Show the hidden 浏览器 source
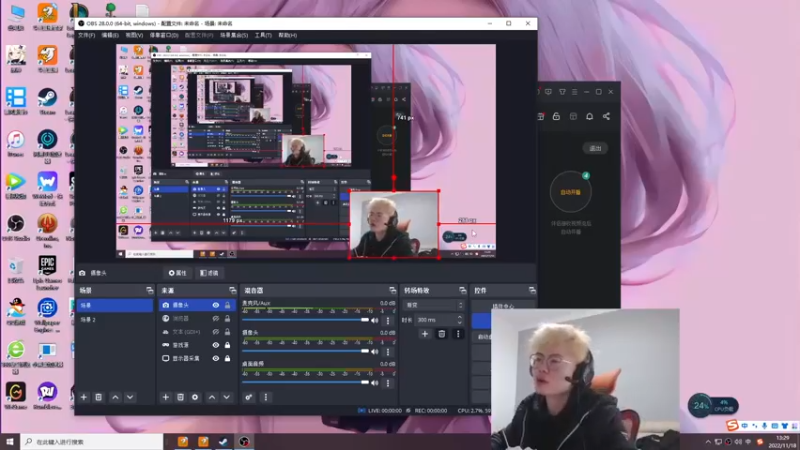800x450 pixels. (x=216, y=318)
